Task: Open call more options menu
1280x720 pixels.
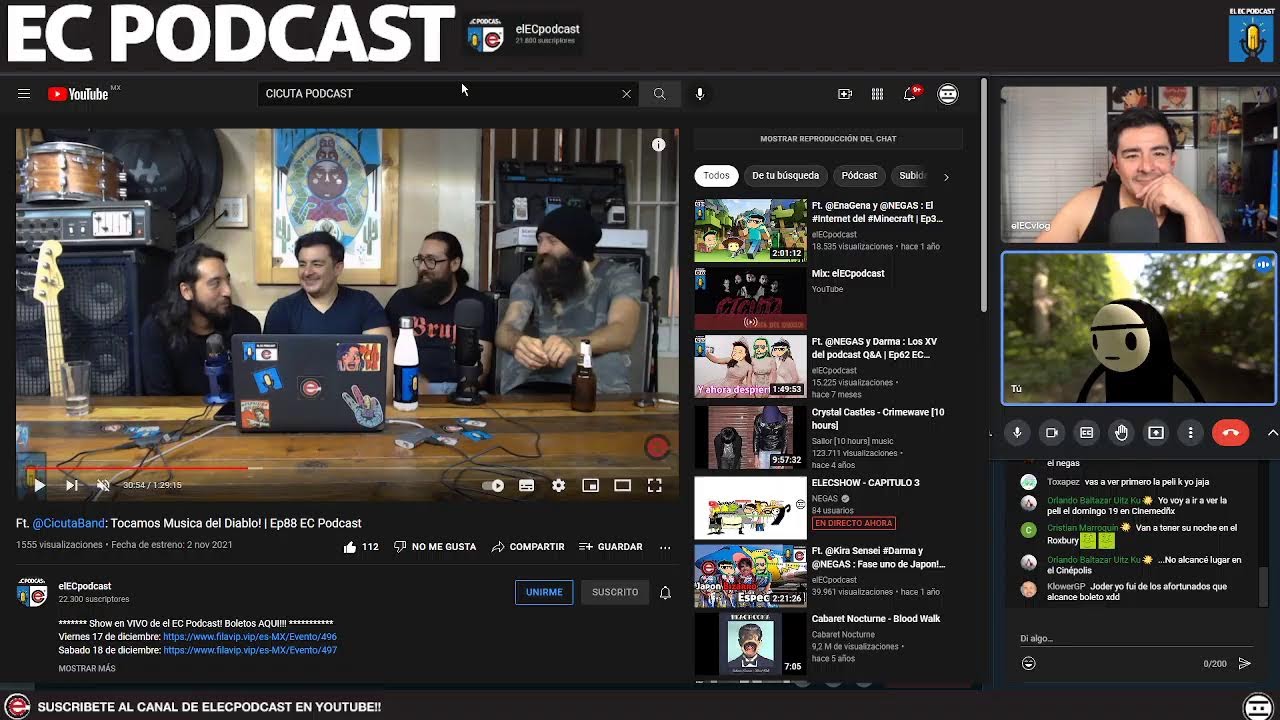Action: [x=1190, y=432]
